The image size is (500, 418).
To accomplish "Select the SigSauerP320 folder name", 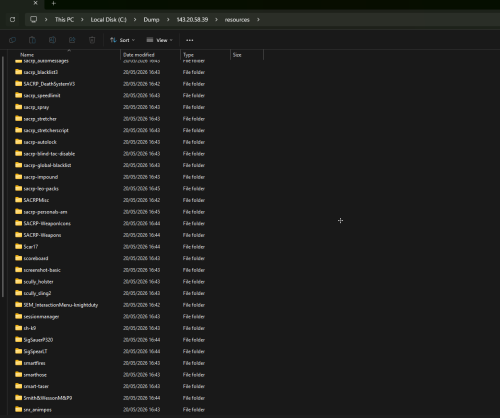I will (38, 340).
